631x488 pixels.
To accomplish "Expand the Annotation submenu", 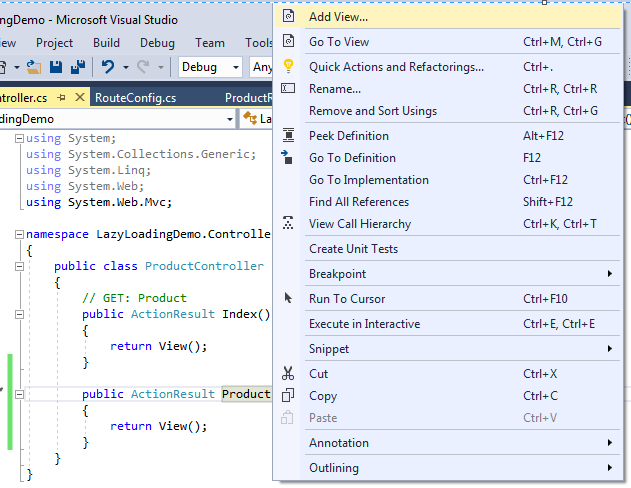I will [447, 443].
